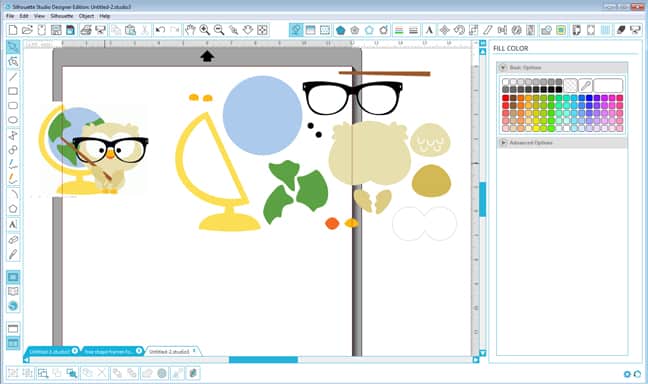The width and height of the screenshot is (648, 384).
Task: Click the Offset icon at bottom toolbar end
Action: (x=193, y=373)
